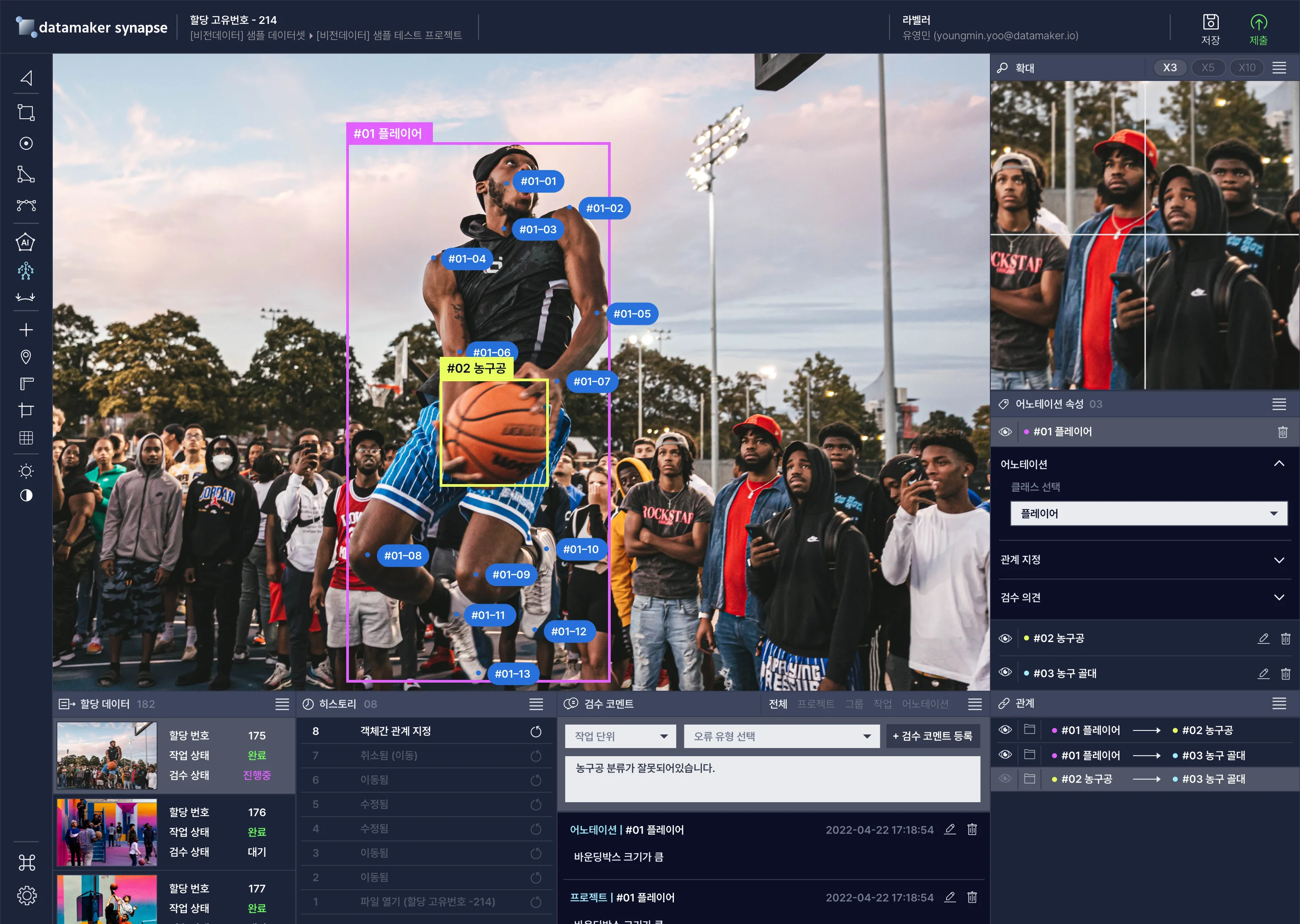The image size is (1300, 924).
Task: Select the X5 magnification option
Action: point(1208,68)
